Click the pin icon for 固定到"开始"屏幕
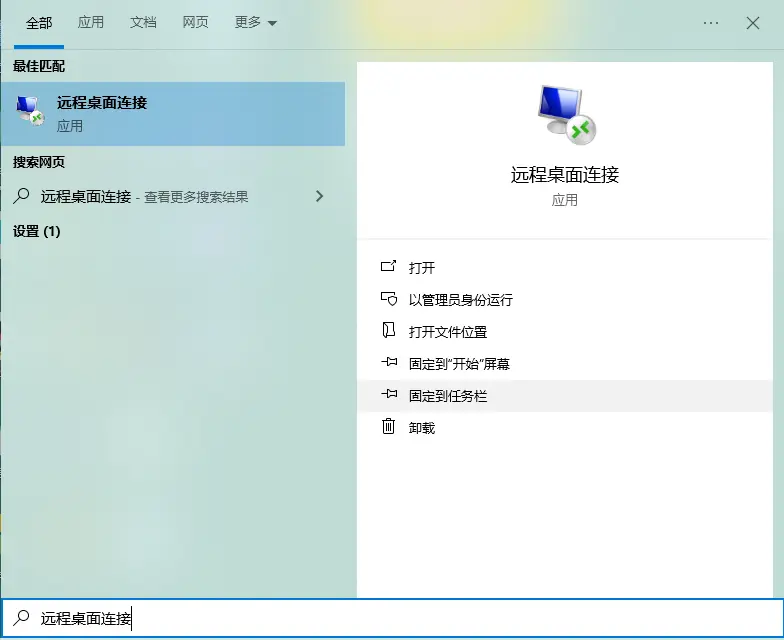Image resolution: width=784 pixels, height=640 pixels. pyautogui.click(x=389, y=364)
